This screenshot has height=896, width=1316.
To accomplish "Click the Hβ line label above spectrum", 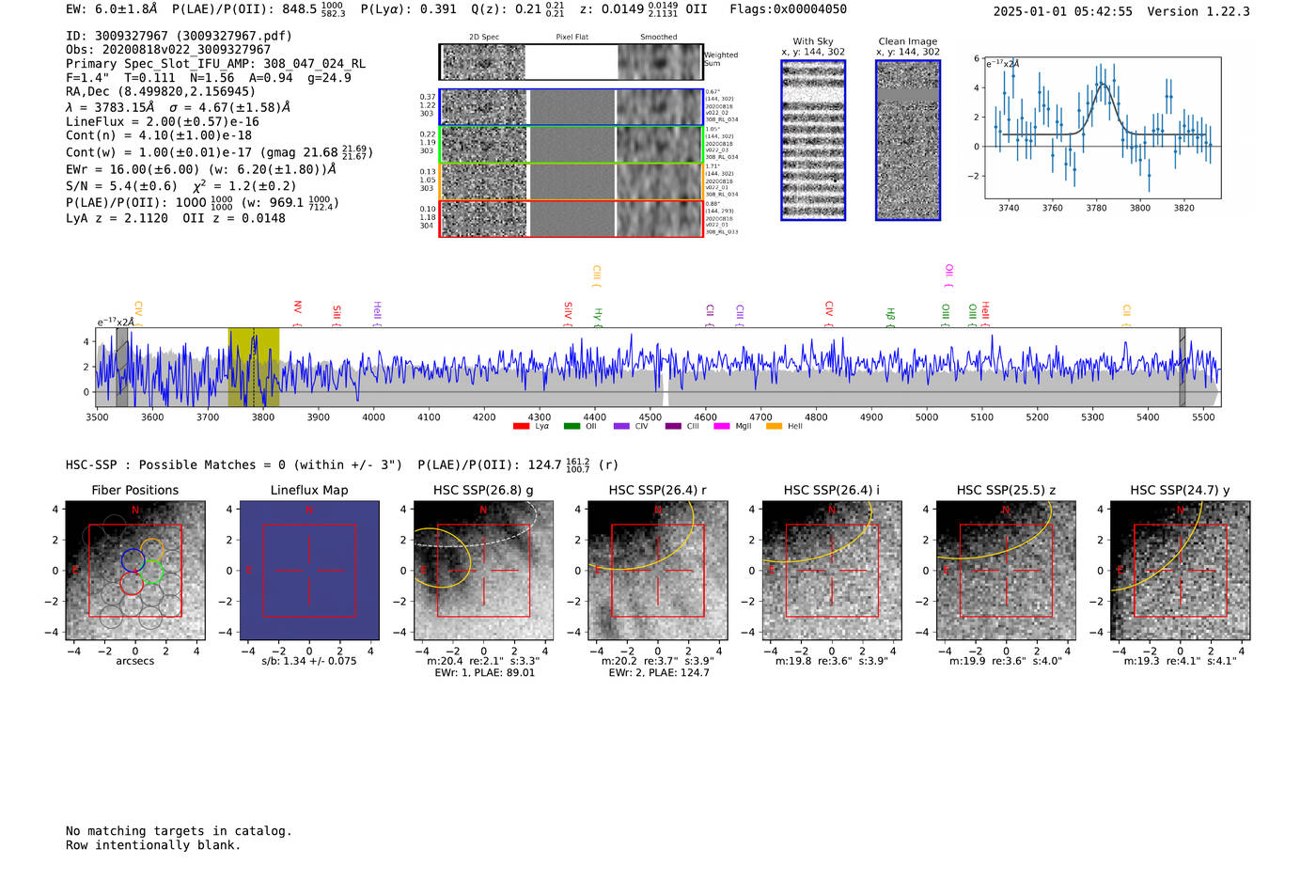I will [x=890, y=315].
